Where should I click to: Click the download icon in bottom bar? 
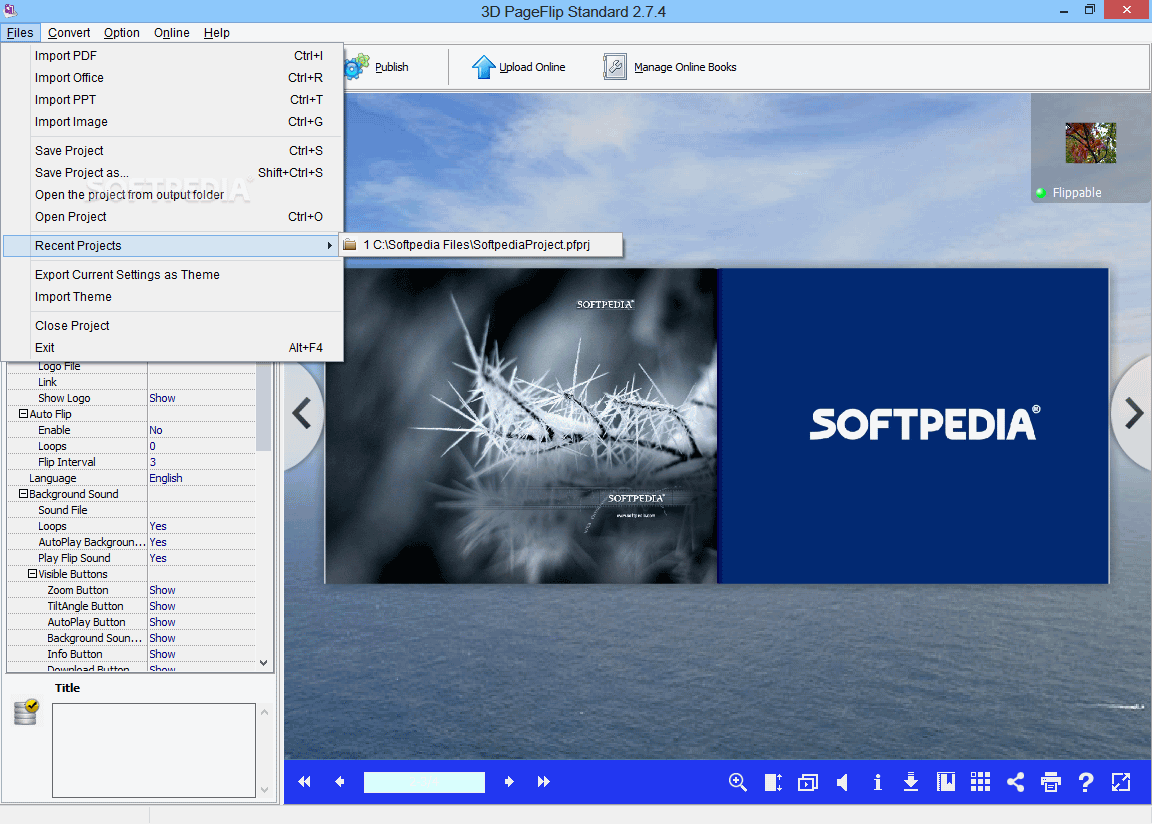pyautogui.click(x=911, y=782)
